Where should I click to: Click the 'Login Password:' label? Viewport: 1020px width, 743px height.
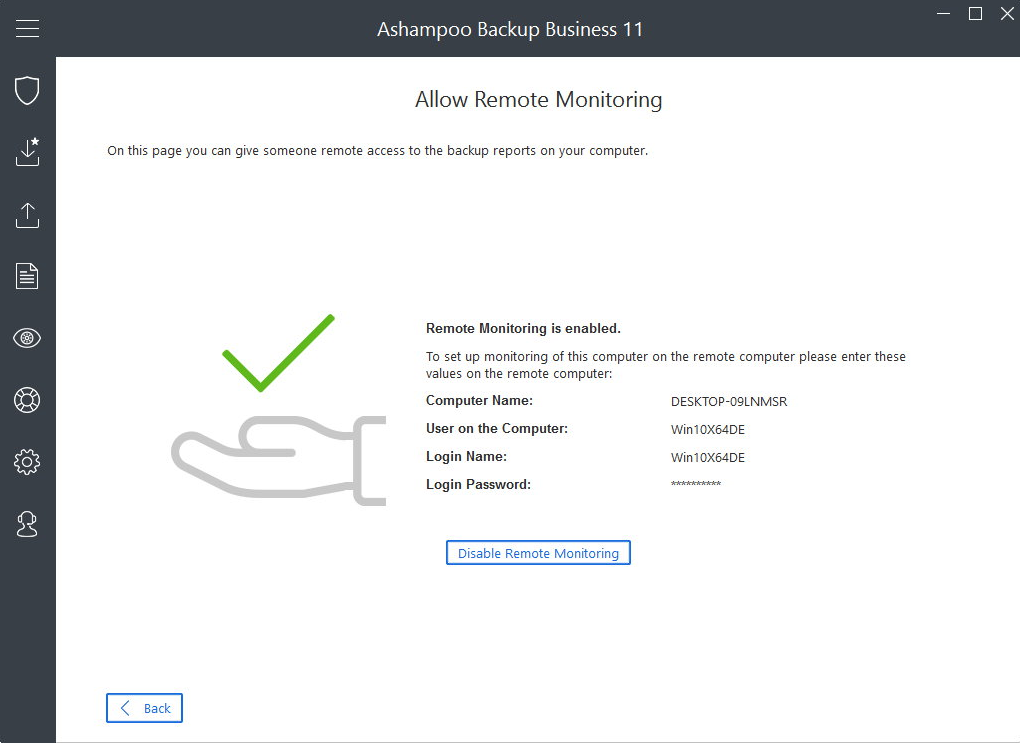(x=478, y=485)
